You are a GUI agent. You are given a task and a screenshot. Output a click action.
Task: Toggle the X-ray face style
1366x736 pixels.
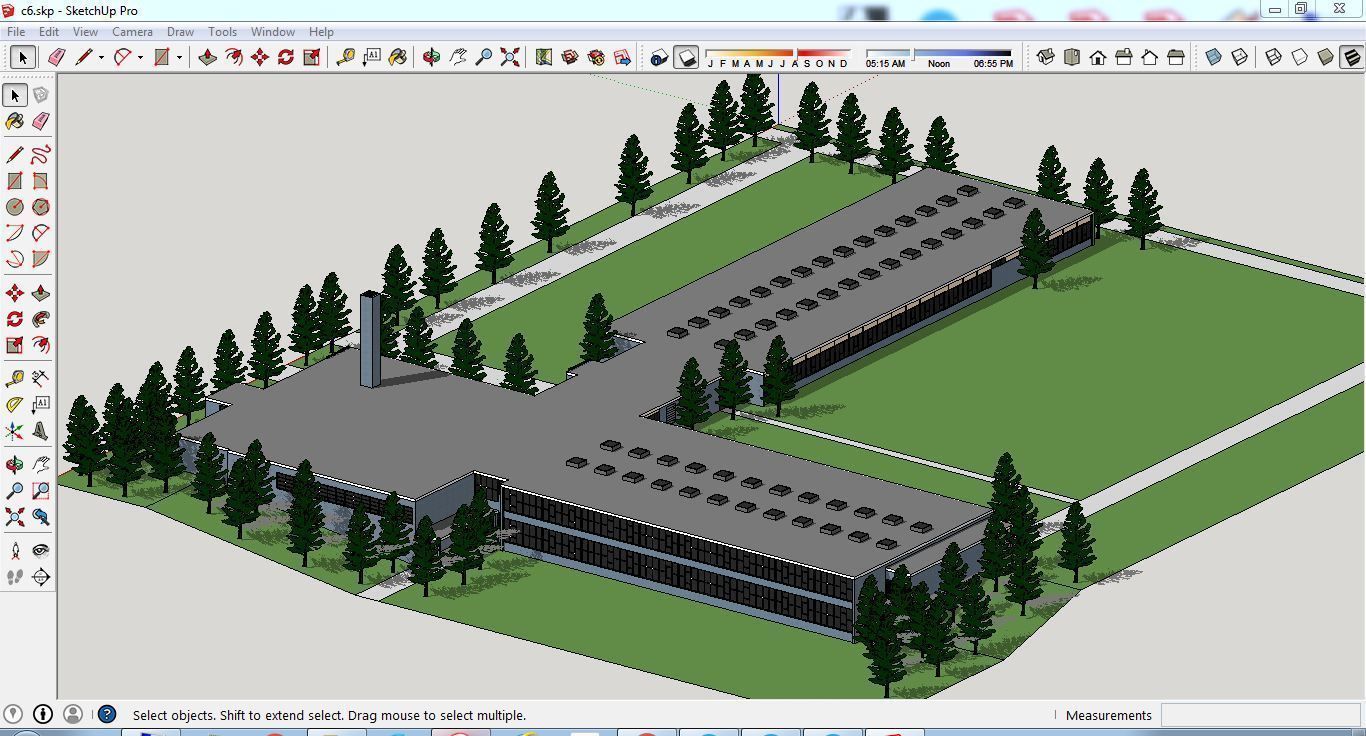(x=1213, y=57)
